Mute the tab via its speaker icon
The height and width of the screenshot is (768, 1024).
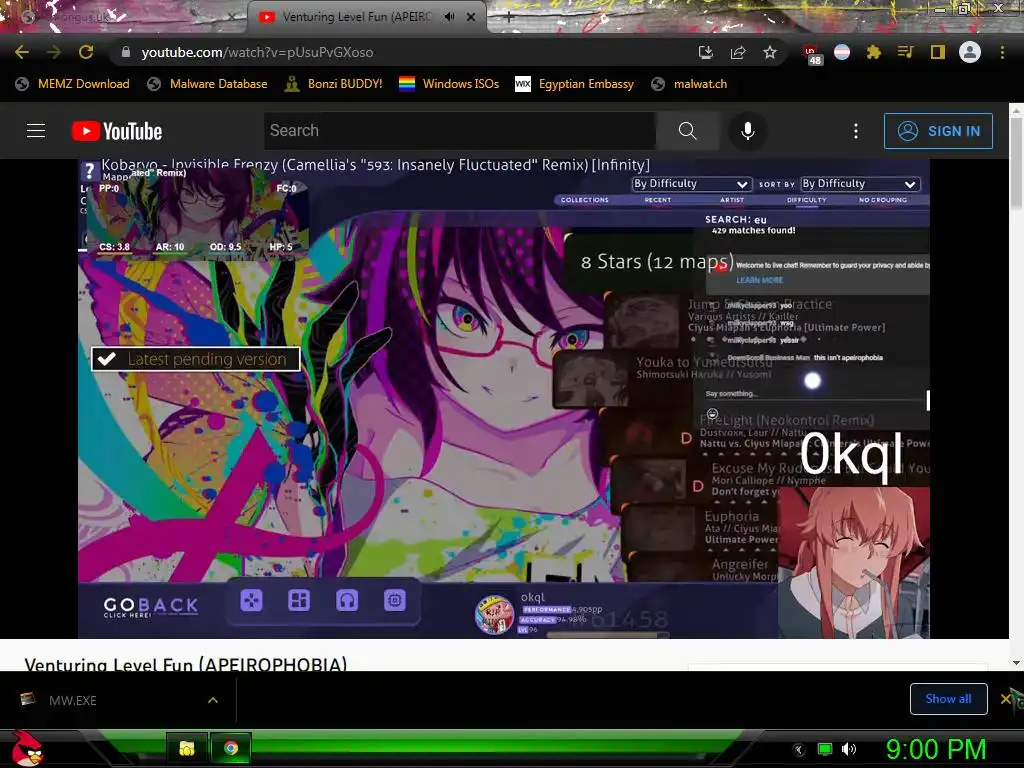click(x=449, y=17)
